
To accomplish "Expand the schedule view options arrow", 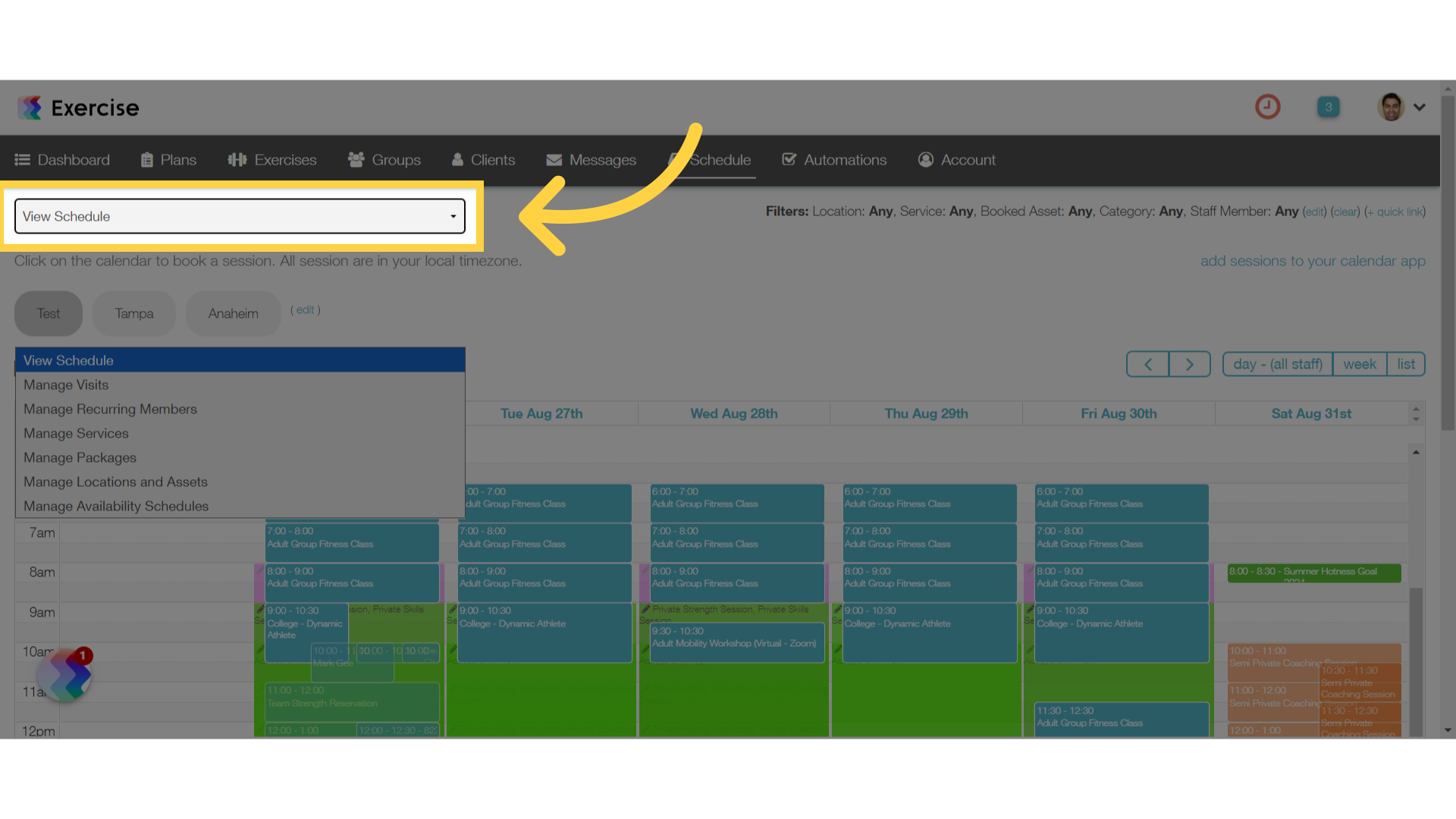I will [x=453, y=216].
